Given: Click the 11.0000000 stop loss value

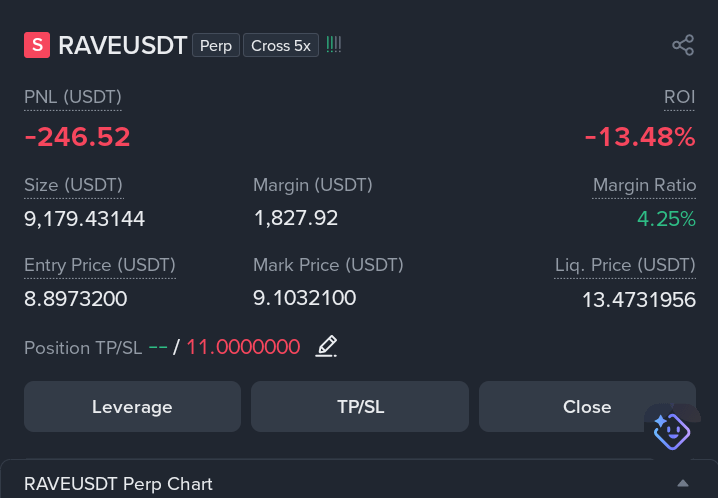Looking at the screenshot, I should (x=243, y=346).
